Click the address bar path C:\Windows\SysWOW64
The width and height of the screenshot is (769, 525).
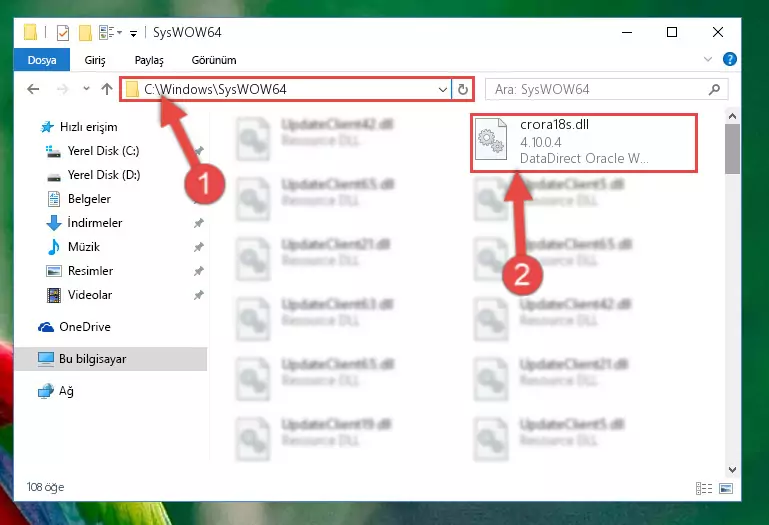[x=215, y=89]
